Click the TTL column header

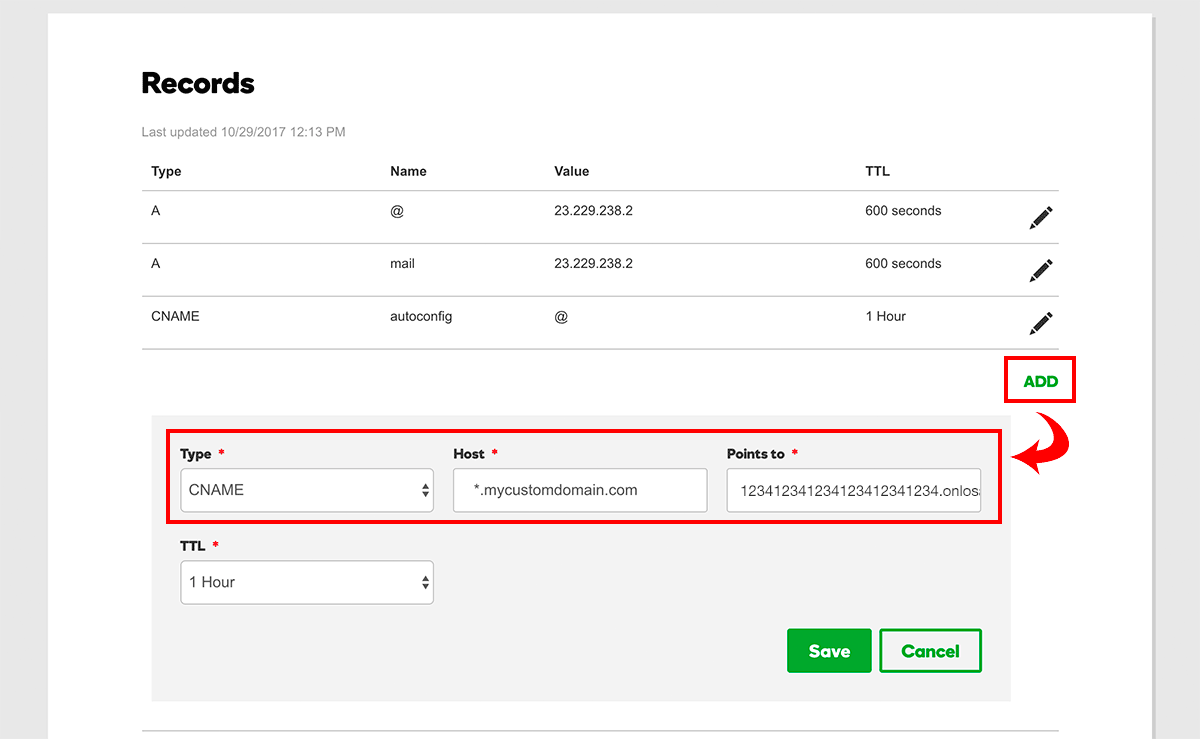[877, 171]
